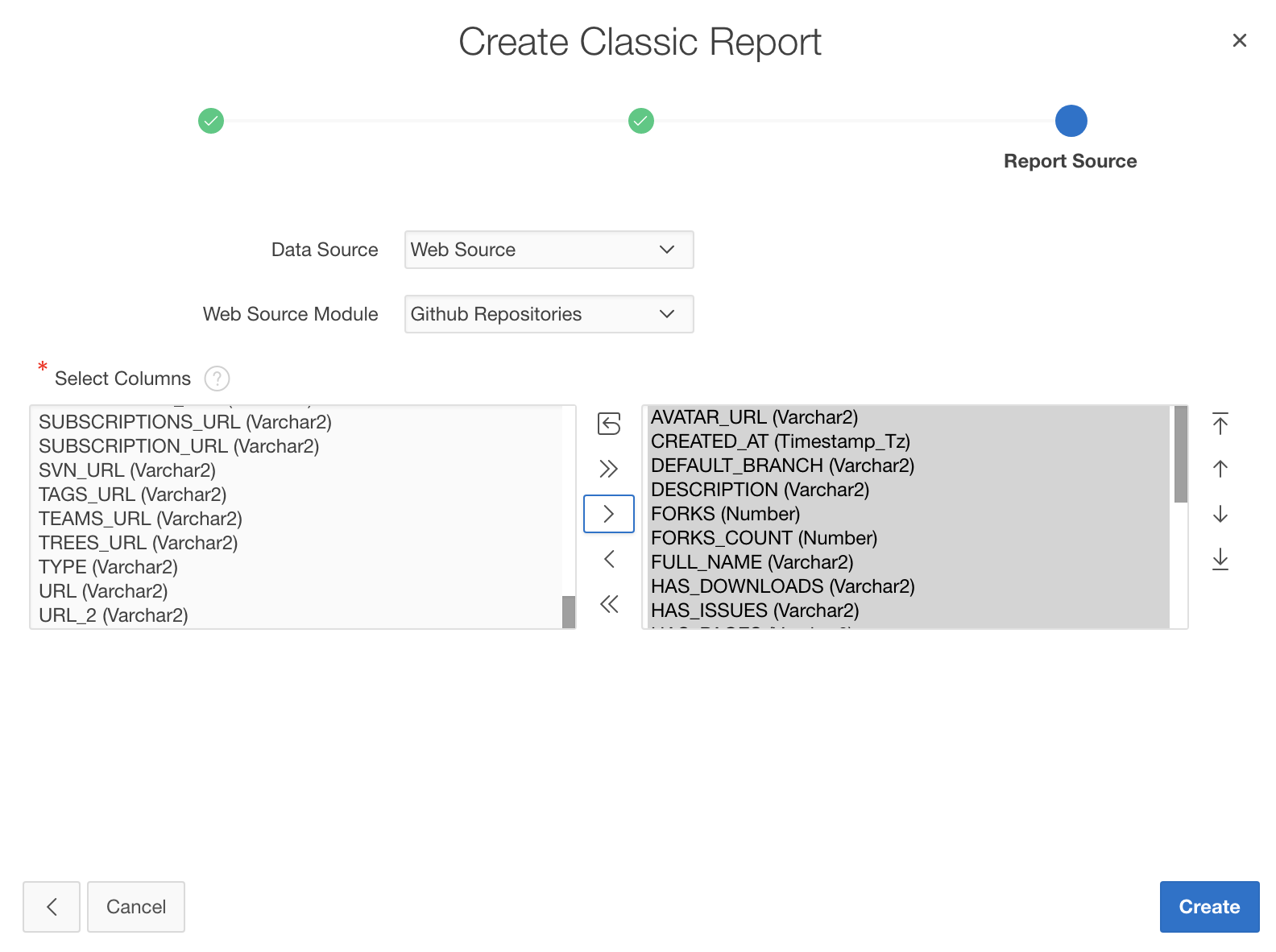1276x952 pixels.
Task: Click the Report Source wizard step
Action: tap(1071, 122)
